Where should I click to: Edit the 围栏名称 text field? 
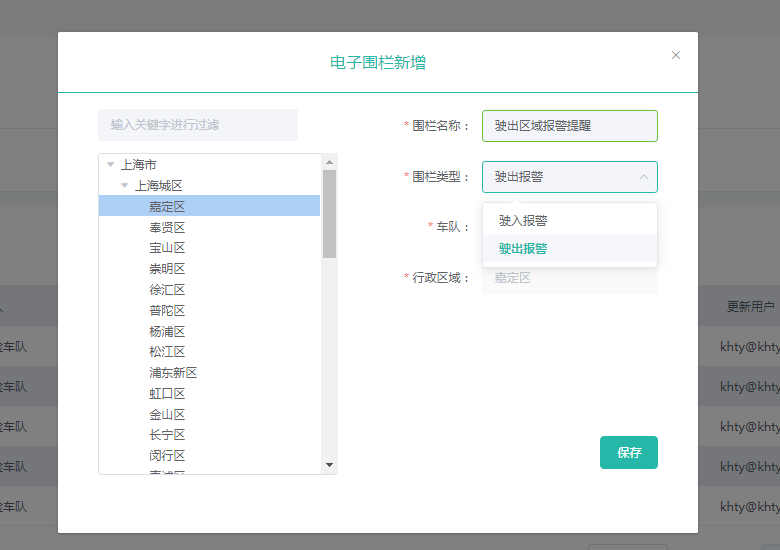[x=569, y=126]
